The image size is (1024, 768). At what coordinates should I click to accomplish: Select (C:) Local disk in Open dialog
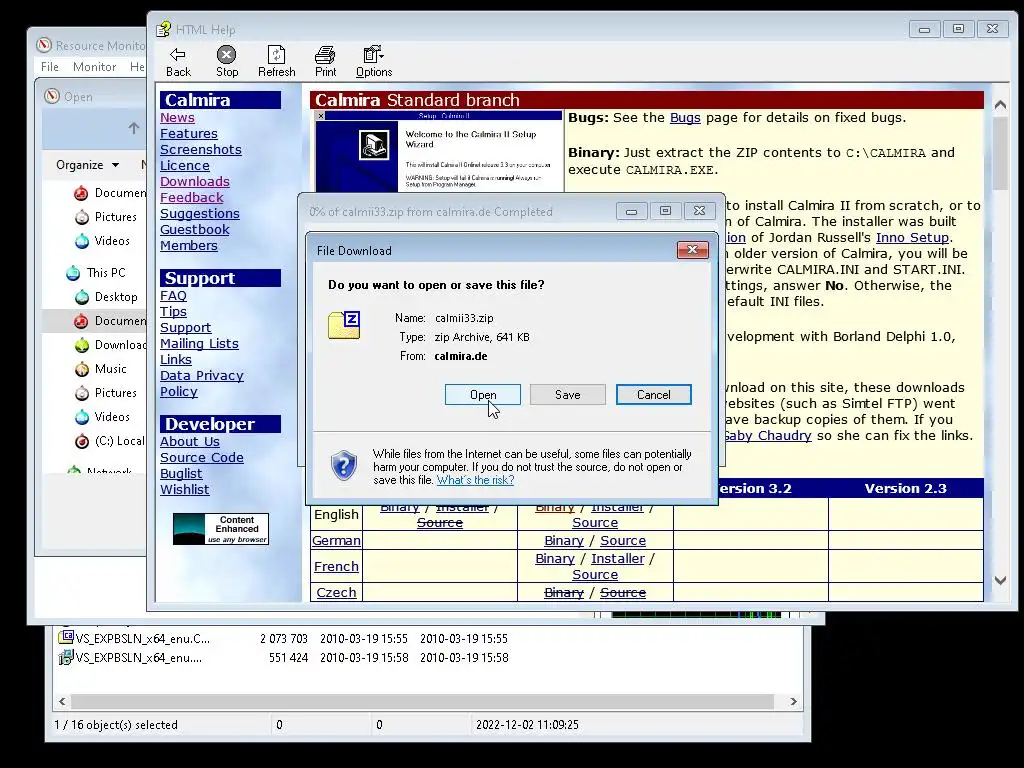tap(110, 441)
